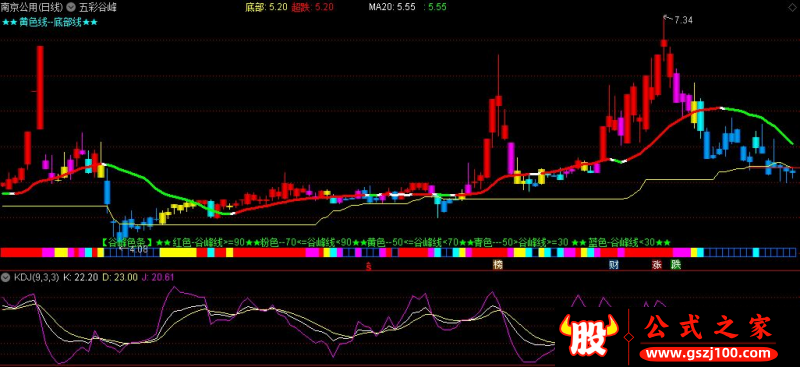Click the red 财务 $ marker icon
This screenshot has width=800, height=367.
[x=368, y=265]
